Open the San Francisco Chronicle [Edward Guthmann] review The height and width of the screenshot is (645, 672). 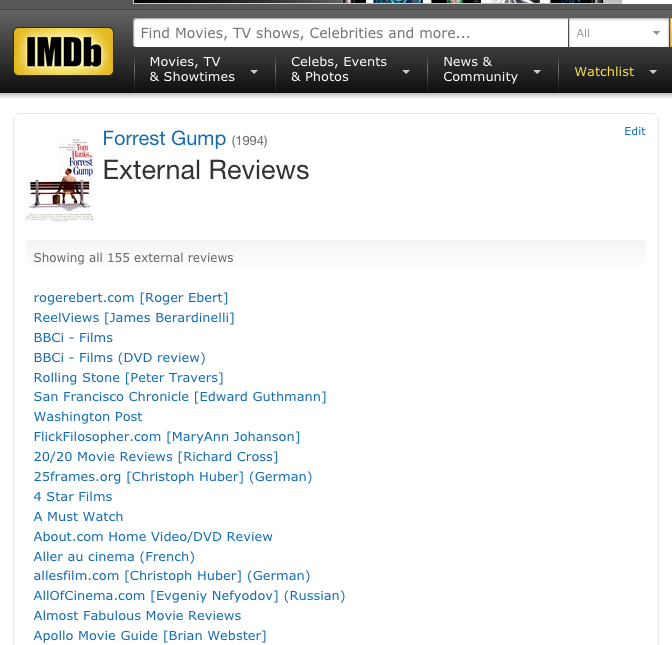click(x=180, y=397)
